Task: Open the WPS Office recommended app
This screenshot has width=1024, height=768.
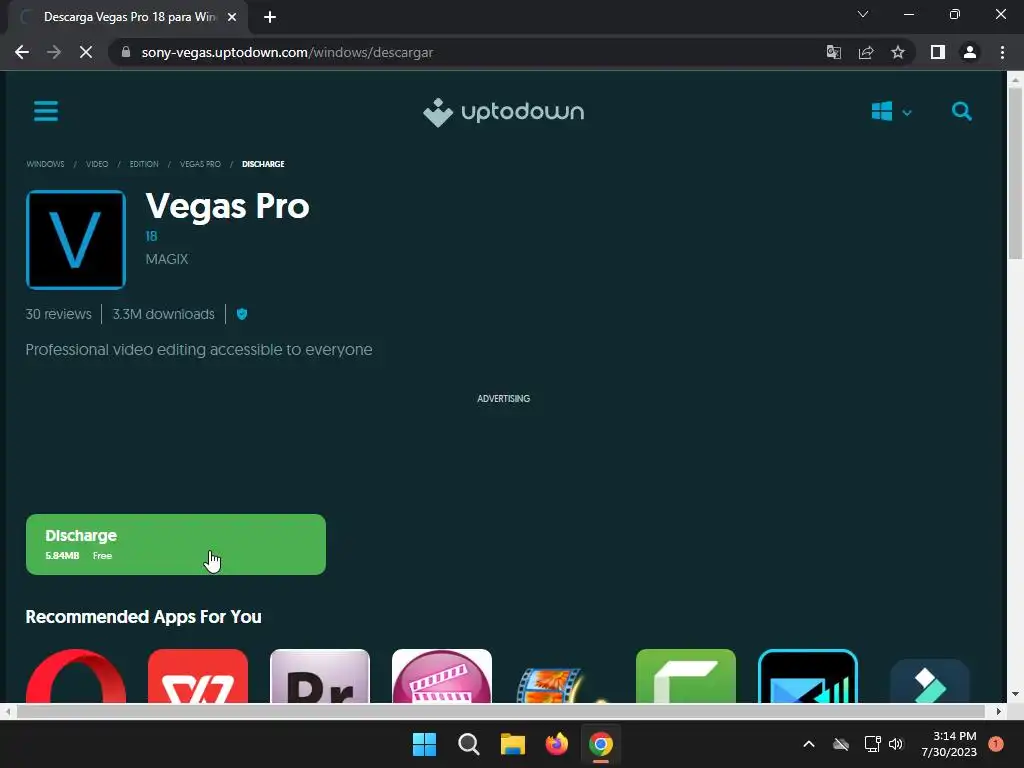Action: pos(198,677)
